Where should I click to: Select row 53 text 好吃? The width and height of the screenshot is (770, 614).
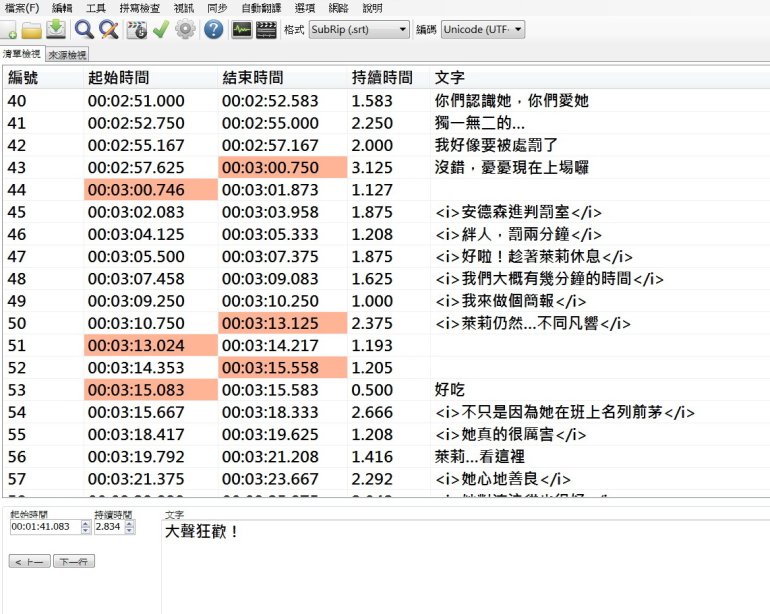point(449,390)
